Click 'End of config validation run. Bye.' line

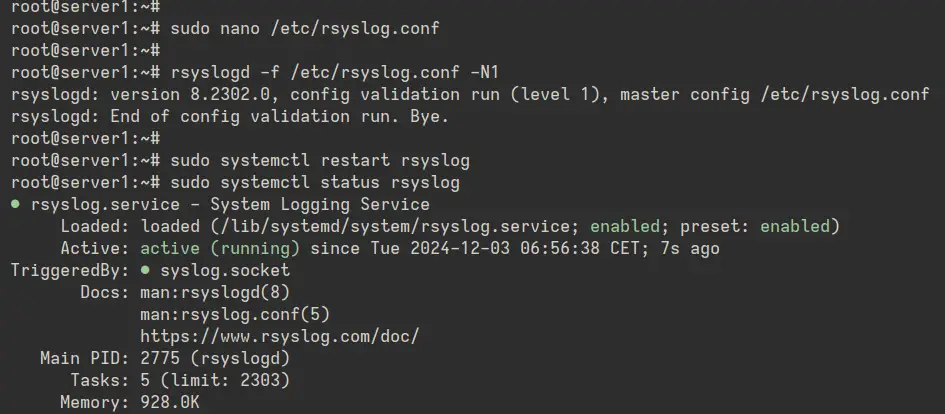pyautogui.click(x=280, y=116)
